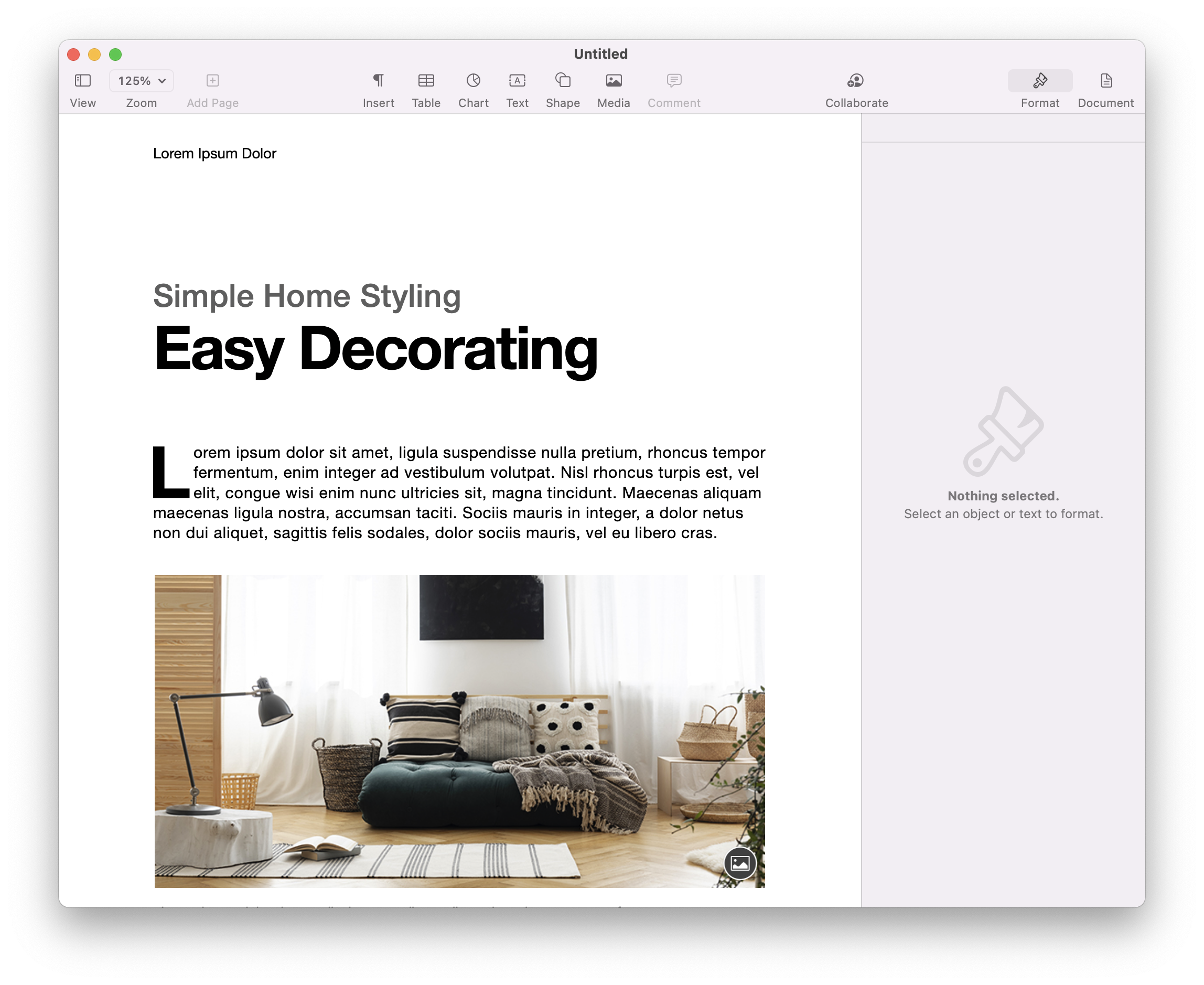Switch to the Document inspector

pos(1105,81)
